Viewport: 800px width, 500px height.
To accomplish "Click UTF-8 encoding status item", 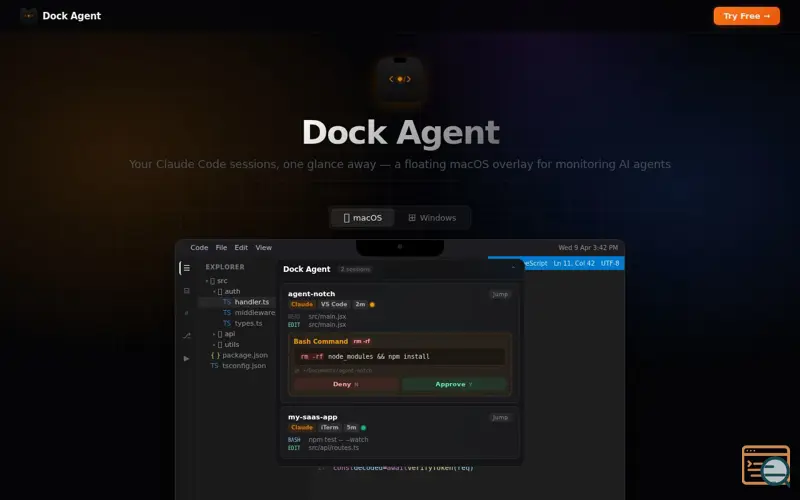I will click(610, 263).
